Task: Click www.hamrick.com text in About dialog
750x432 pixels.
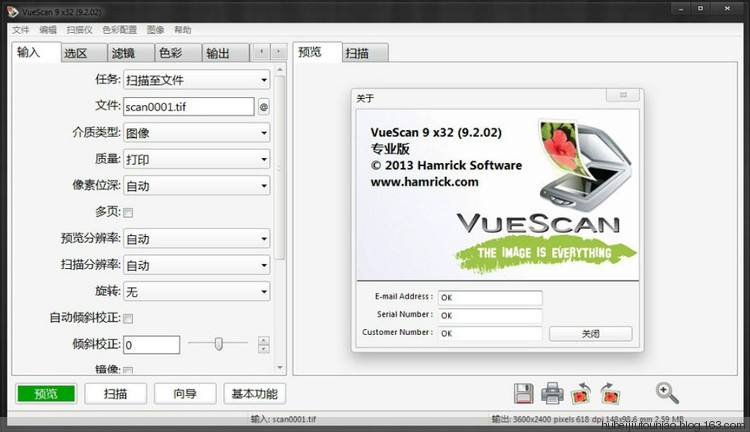Action: point(424,182)
